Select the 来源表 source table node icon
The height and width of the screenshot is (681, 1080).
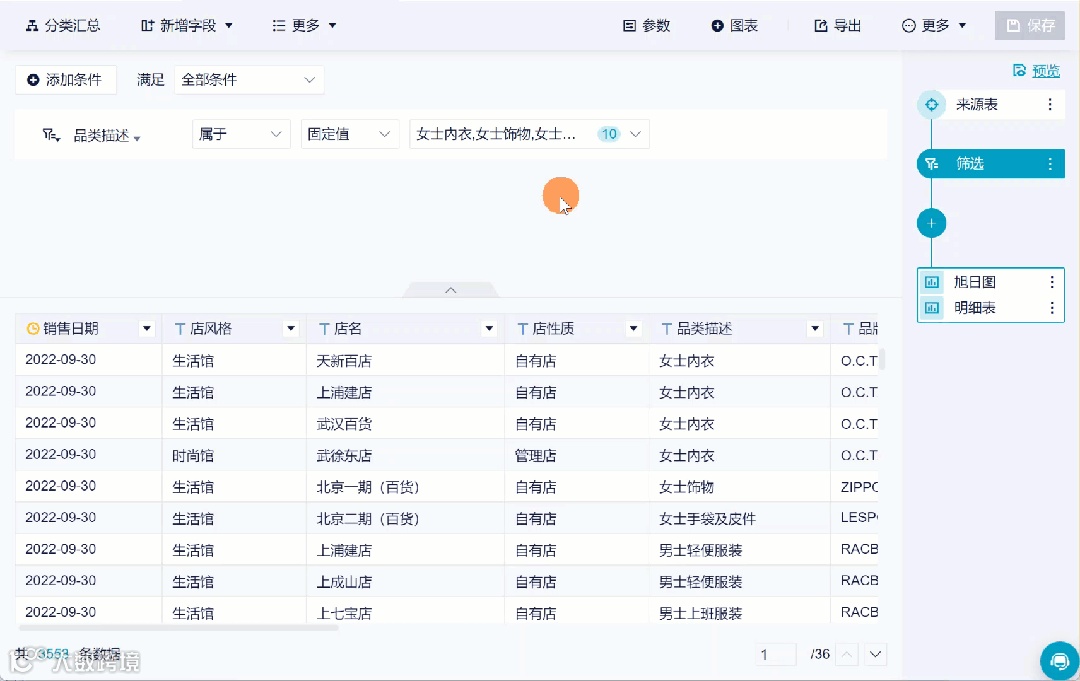point(931,103)
